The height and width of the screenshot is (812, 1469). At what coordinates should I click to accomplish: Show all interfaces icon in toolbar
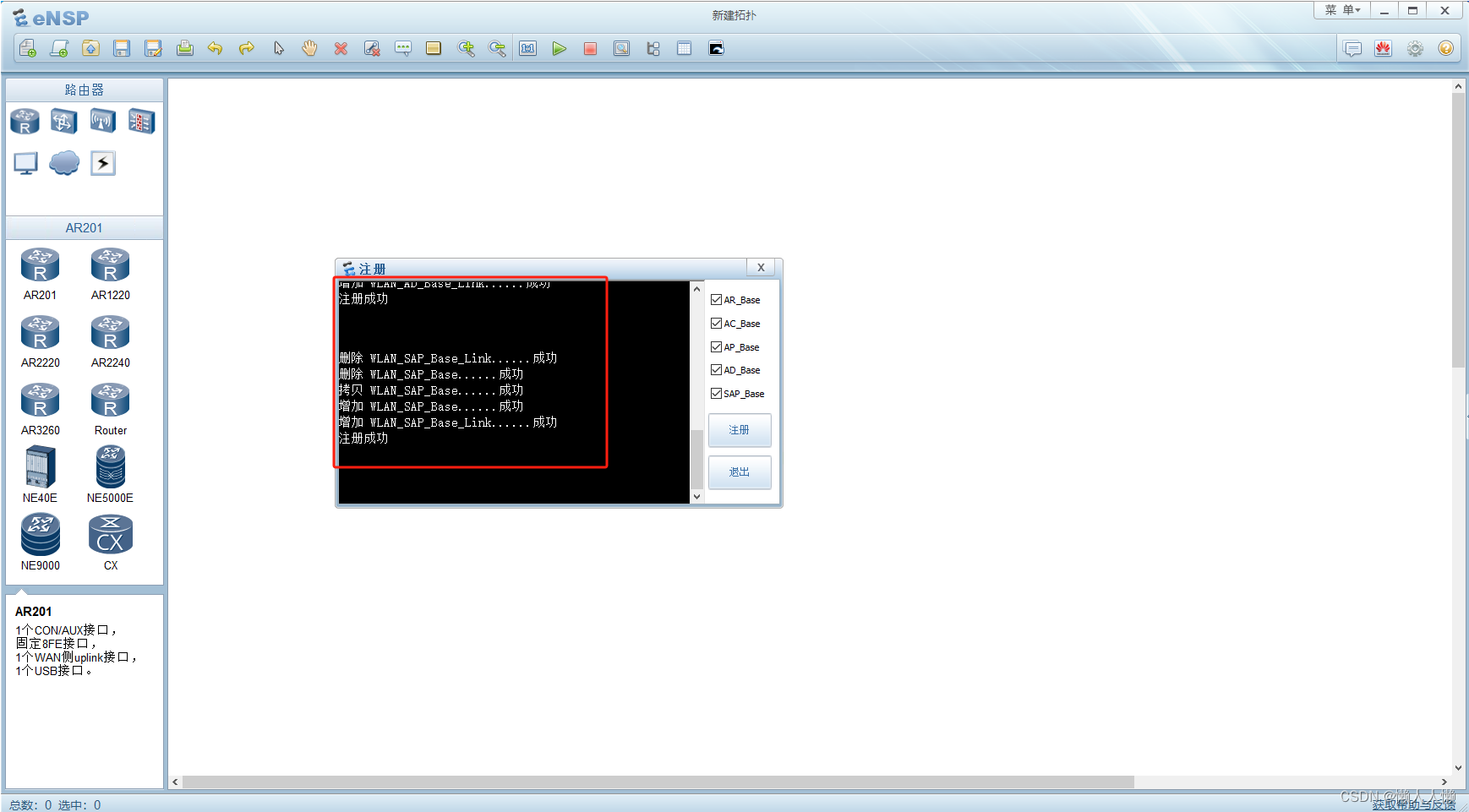coord(653,49)
